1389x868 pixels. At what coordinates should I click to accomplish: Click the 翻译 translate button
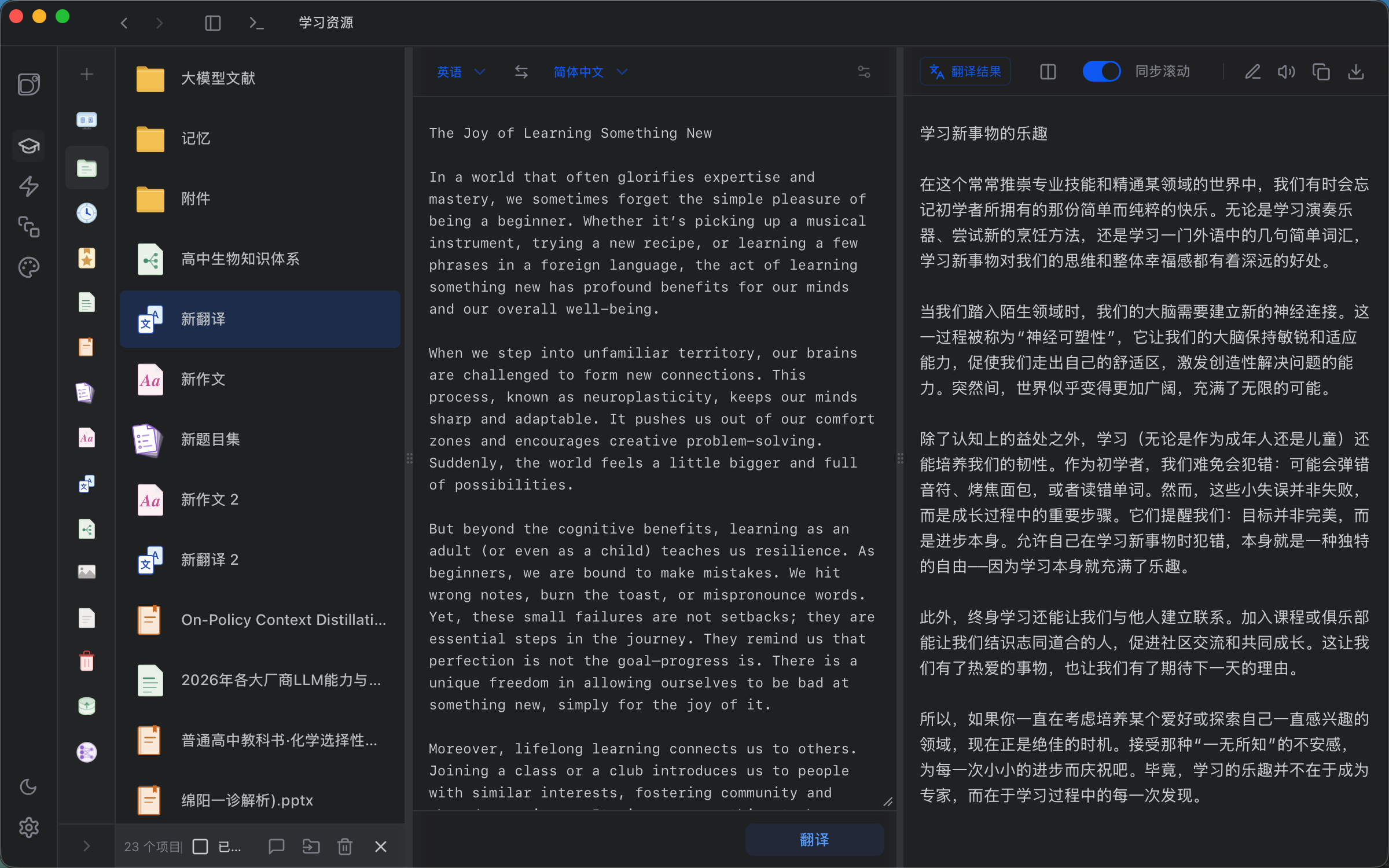(814, 840)
